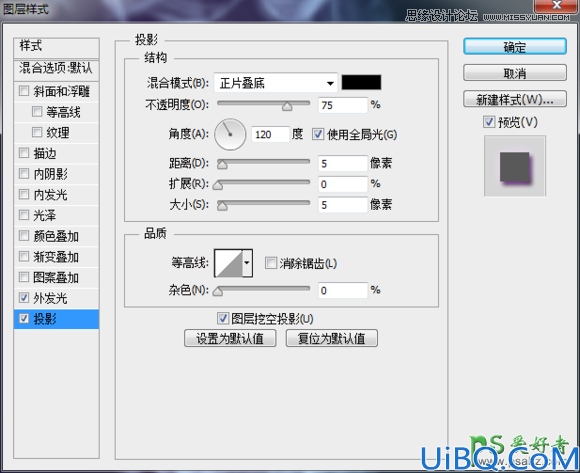Open the 内发光 settings entry
This screenshot has width=580, height=473.
click(x=51, y=195)
